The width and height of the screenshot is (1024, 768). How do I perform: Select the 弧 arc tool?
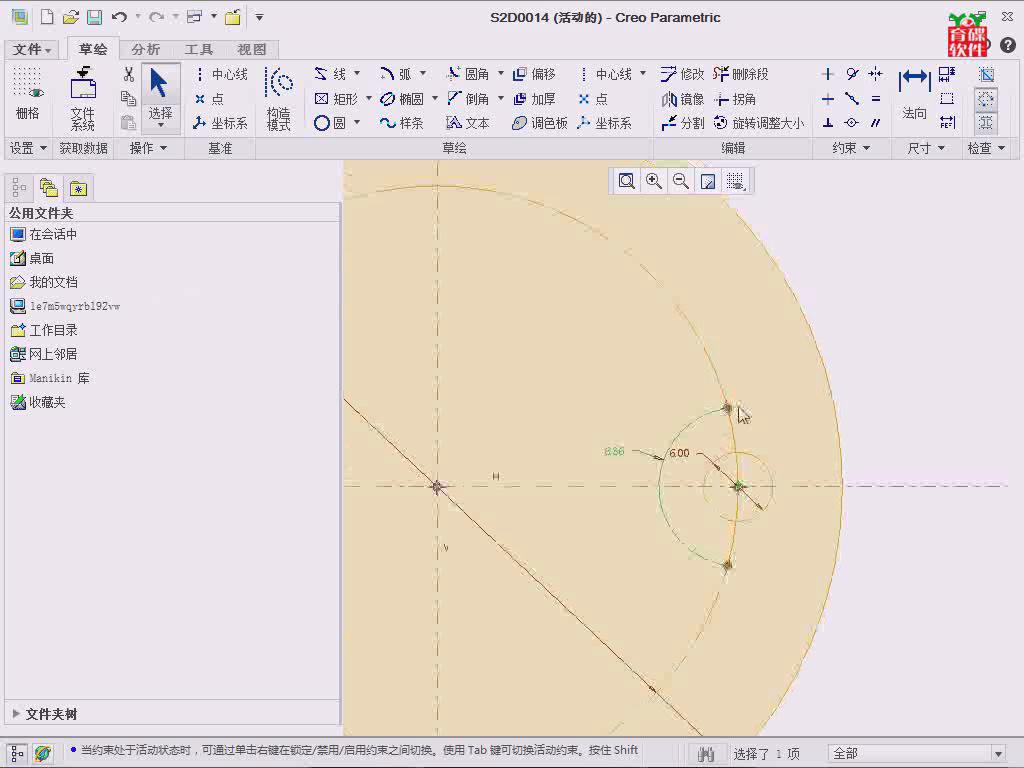click(396, 74)
